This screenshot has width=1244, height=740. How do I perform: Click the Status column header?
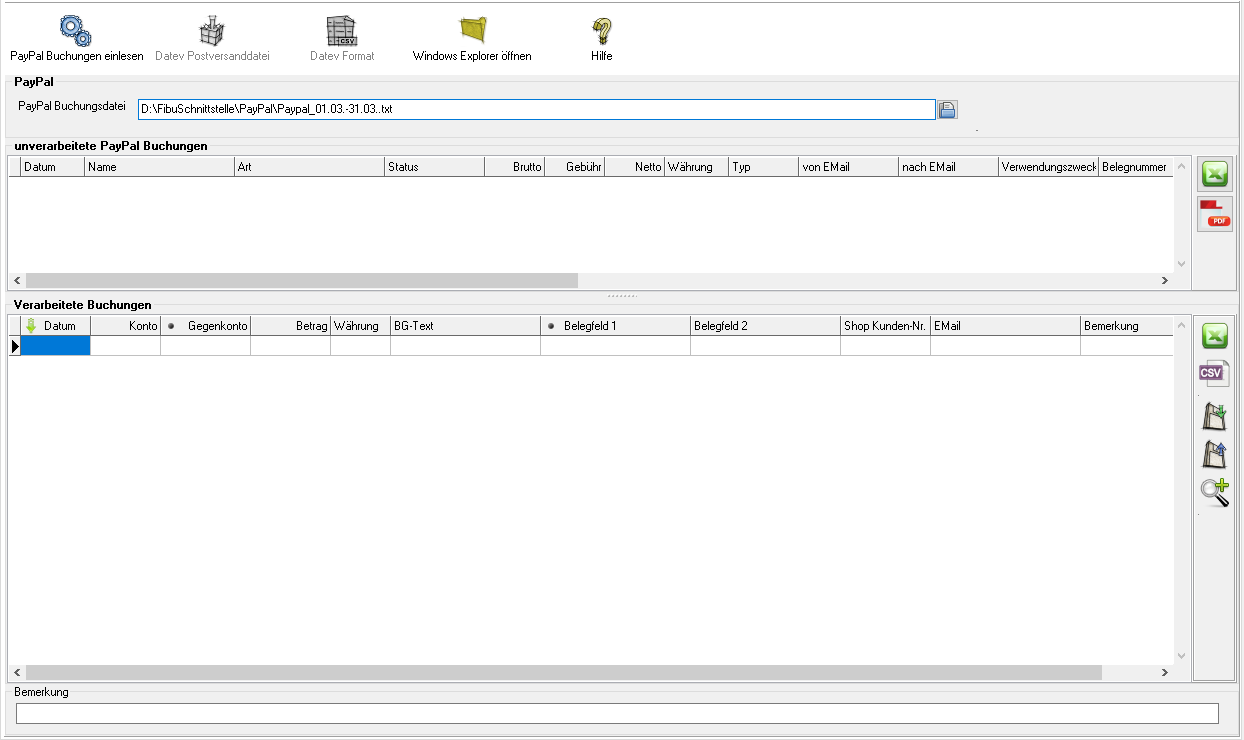(434, 167)
